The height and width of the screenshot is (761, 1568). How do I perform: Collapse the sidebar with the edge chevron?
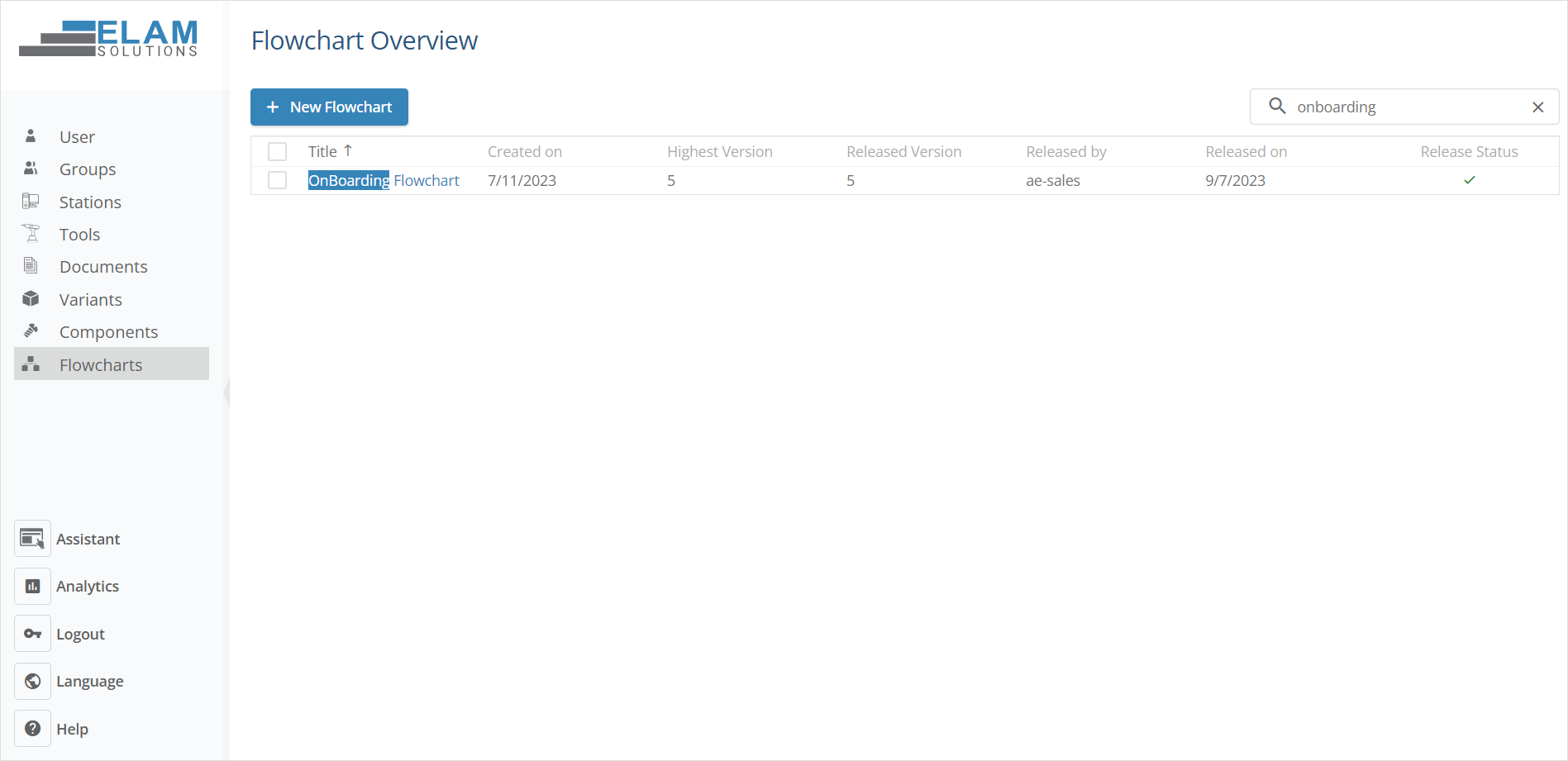[227, 394]
